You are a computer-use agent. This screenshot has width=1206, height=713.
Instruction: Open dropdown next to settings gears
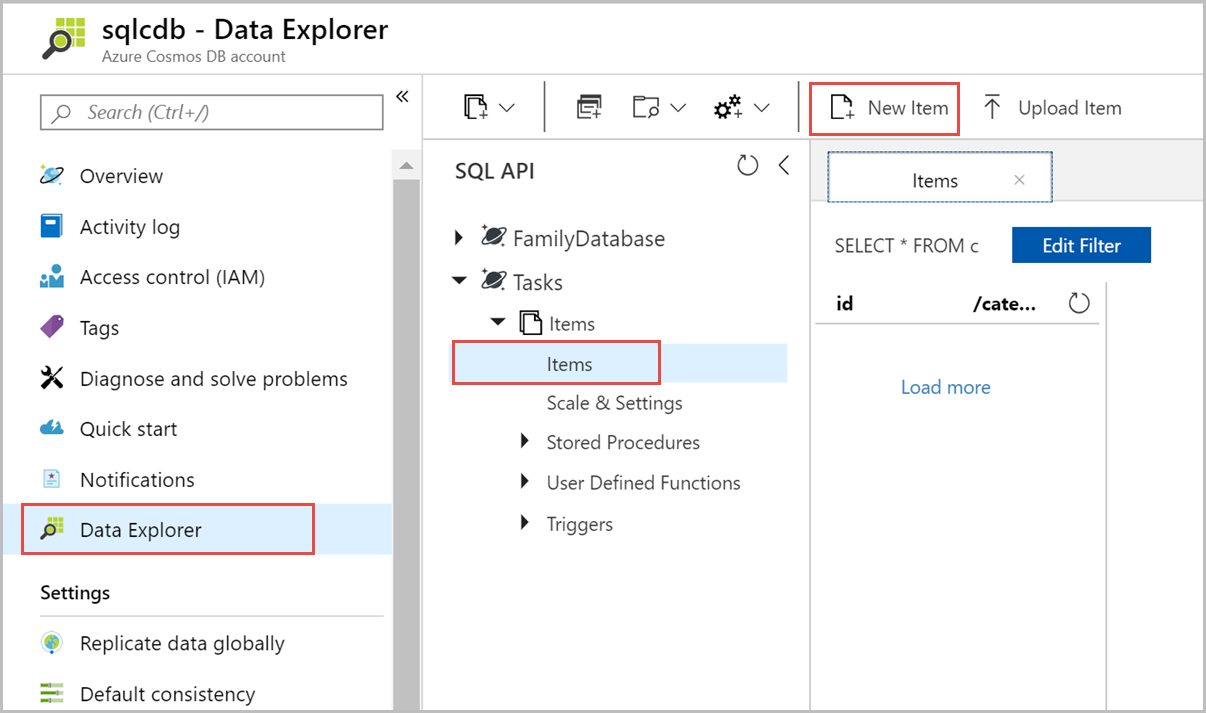click(x=762, y=108)
